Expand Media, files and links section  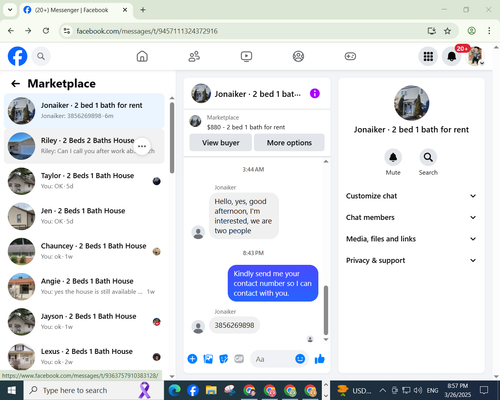[x=411, y=239]
